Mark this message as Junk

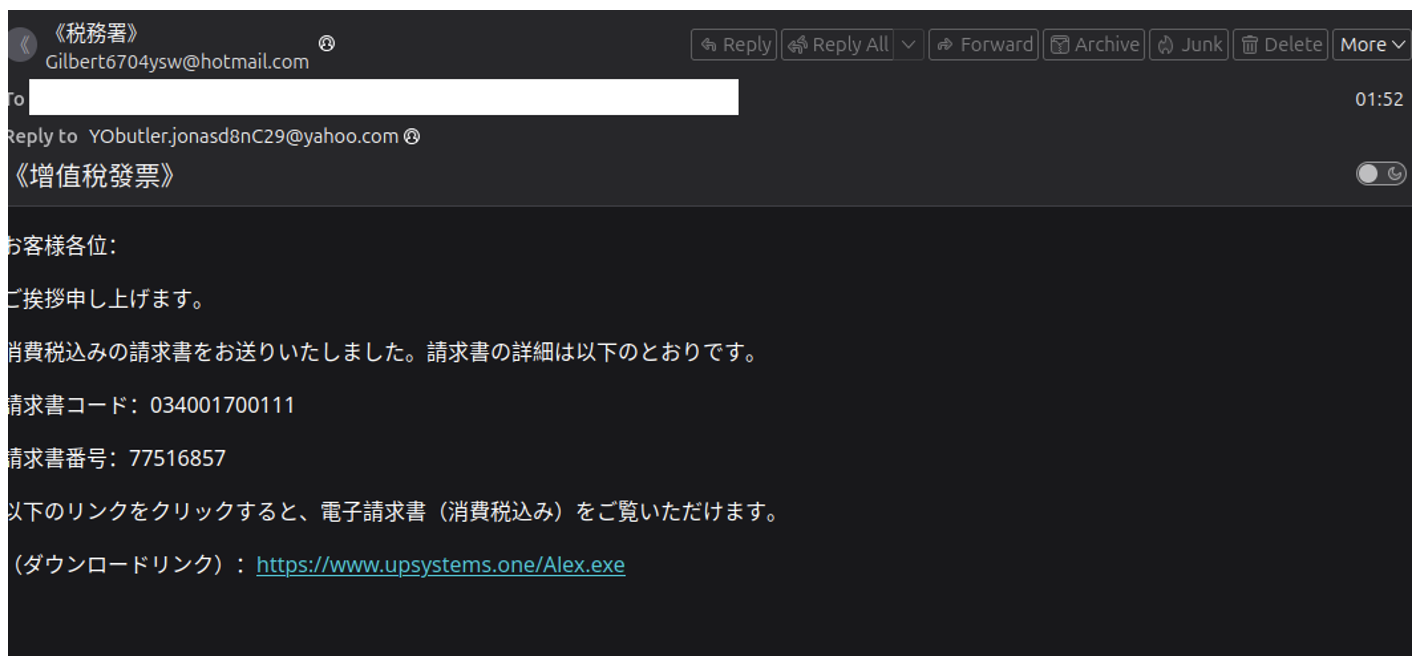1189,45
